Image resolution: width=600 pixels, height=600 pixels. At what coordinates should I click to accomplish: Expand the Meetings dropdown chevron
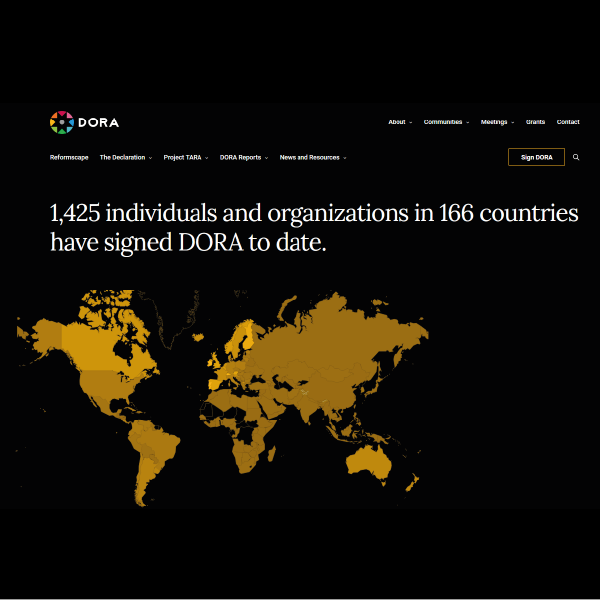pos(513,122)
